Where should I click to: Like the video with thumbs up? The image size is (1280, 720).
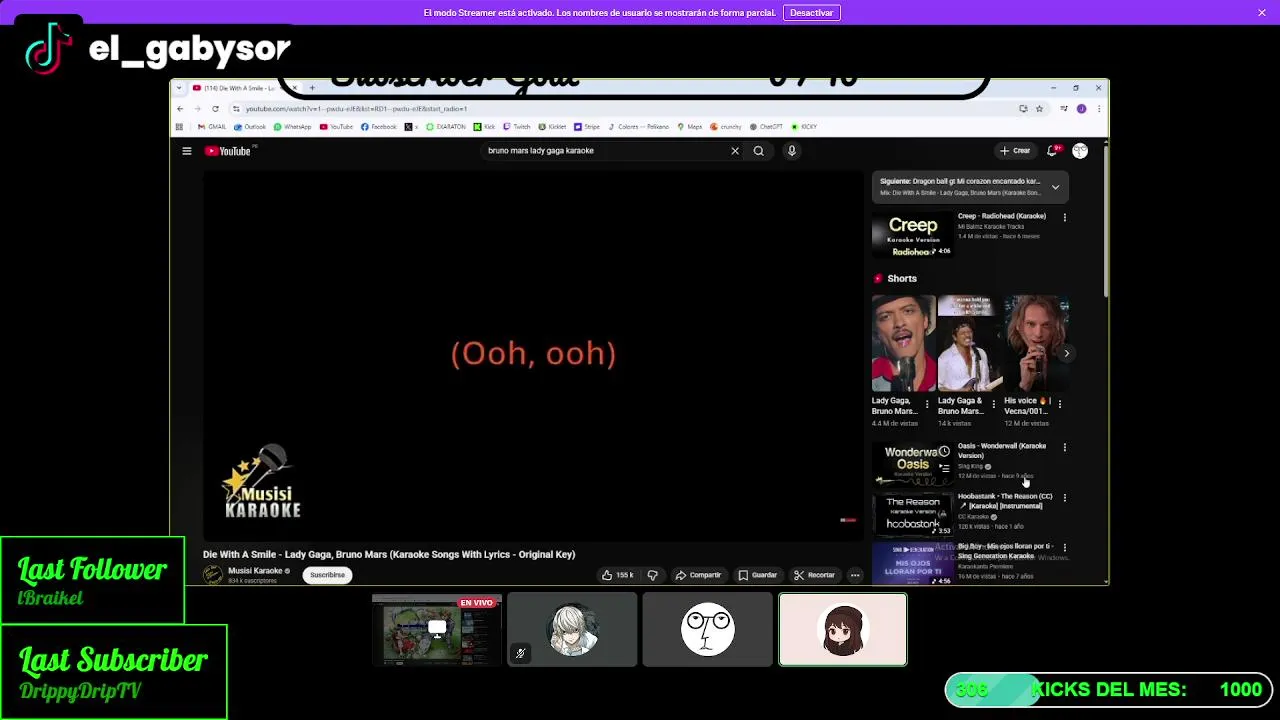pos(617,575)
